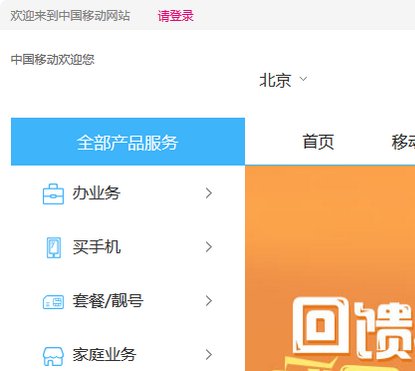
Task: Open the 请登录 login link
Action: tap(175, 16)
